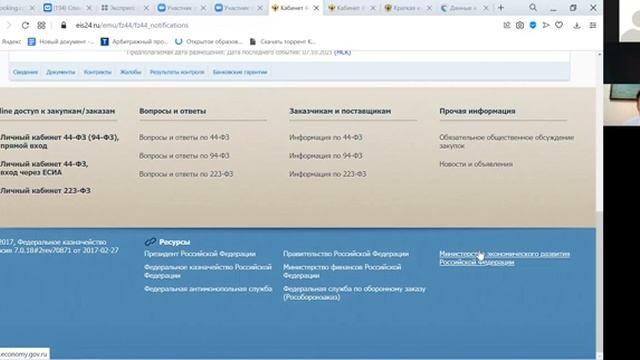The image size is (640, 360).
Task: Add page to bookmarks heart icon
Action: coord(559,25)
